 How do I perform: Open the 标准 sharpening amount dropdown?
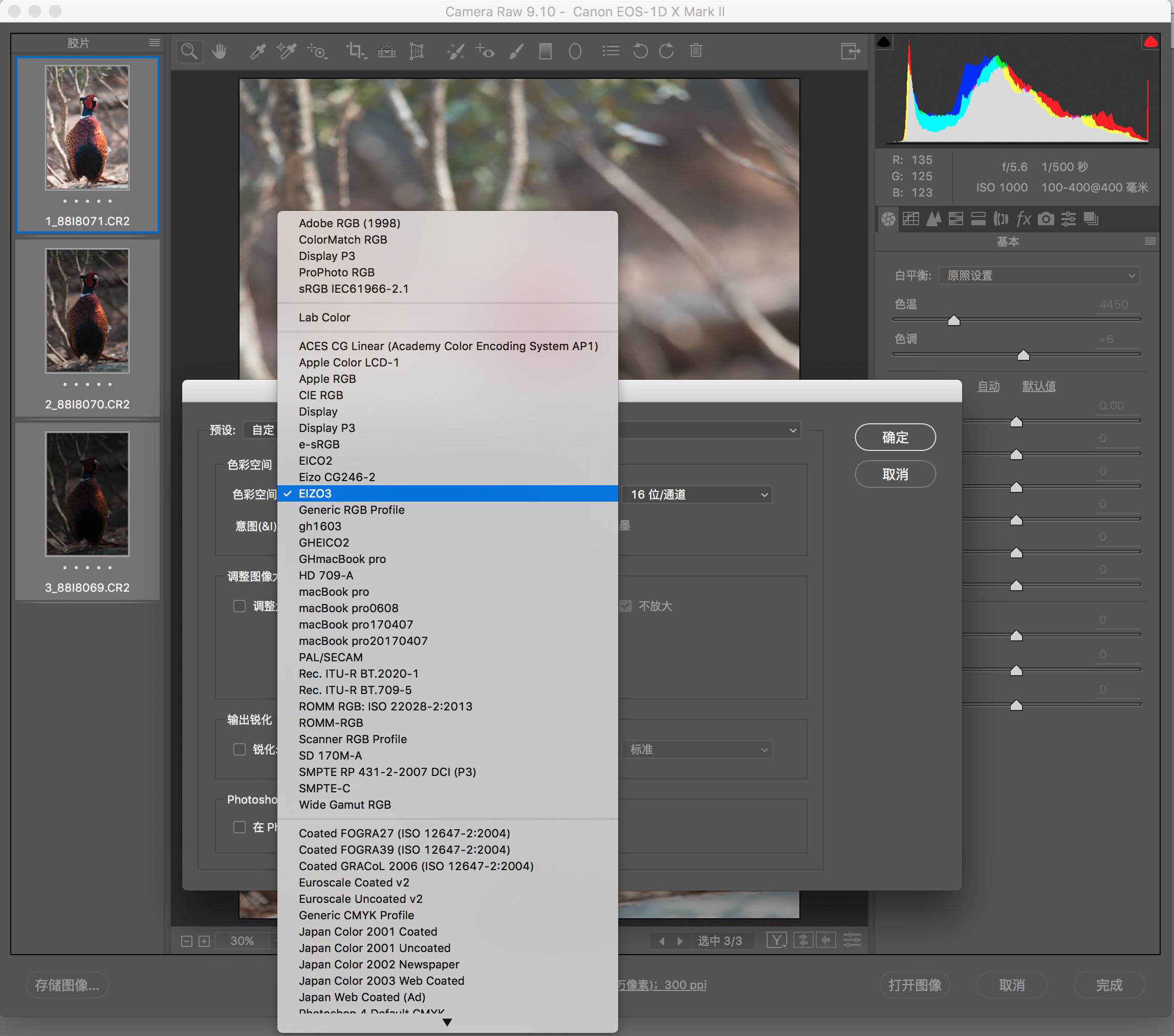(697, 749)
